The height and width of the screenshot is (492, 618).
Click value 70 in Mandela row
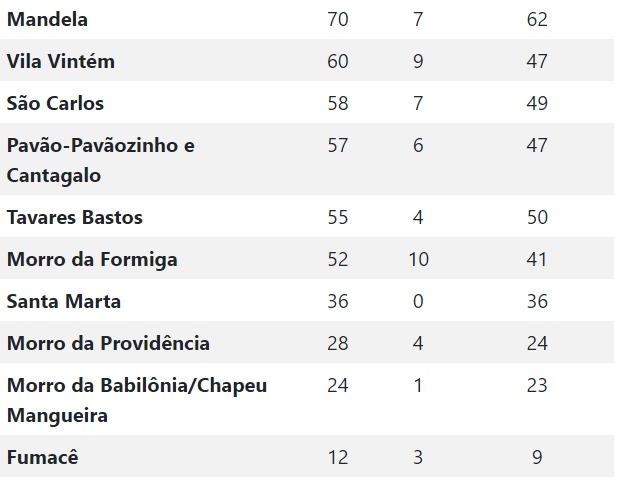click(338, 19)
